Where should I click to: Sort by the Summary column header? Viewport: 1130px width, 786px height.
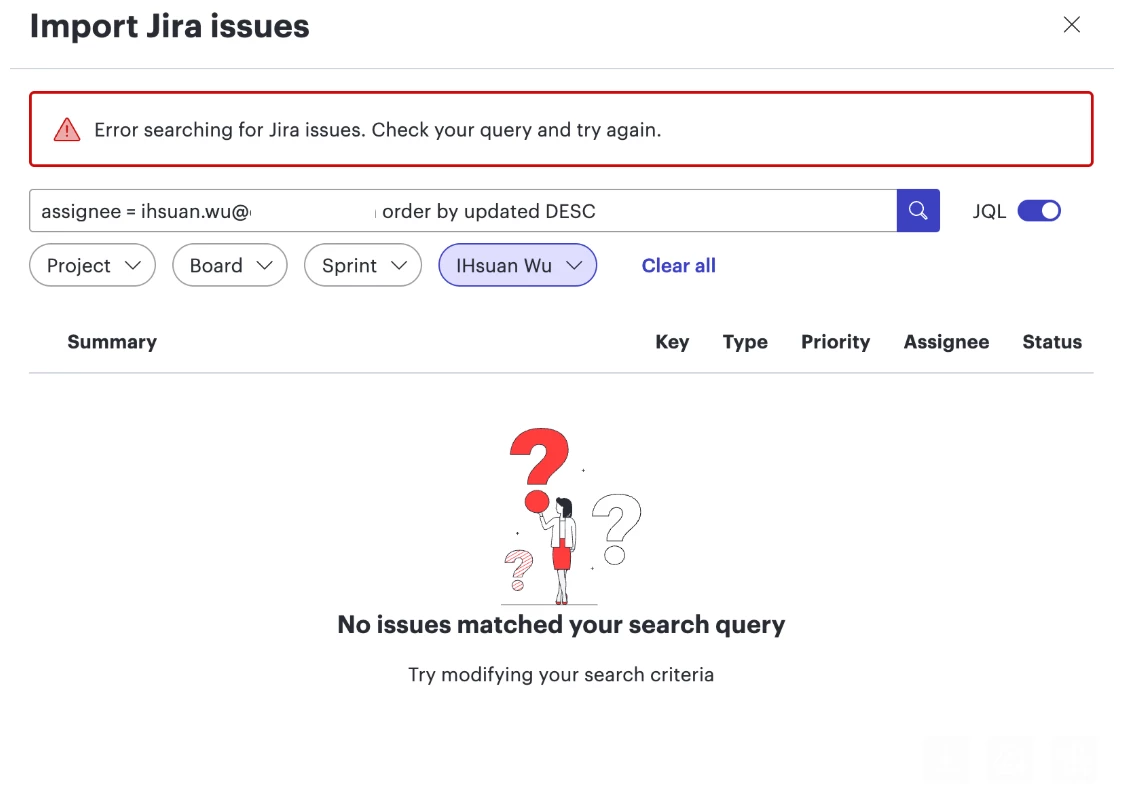coord(112,341)
